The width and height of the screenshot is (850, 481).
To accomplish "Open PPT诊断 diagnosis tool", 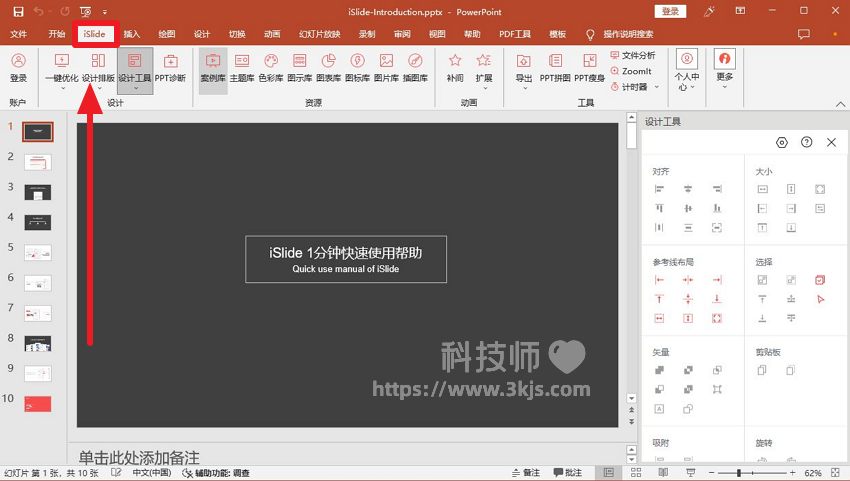I will (170, 68).
